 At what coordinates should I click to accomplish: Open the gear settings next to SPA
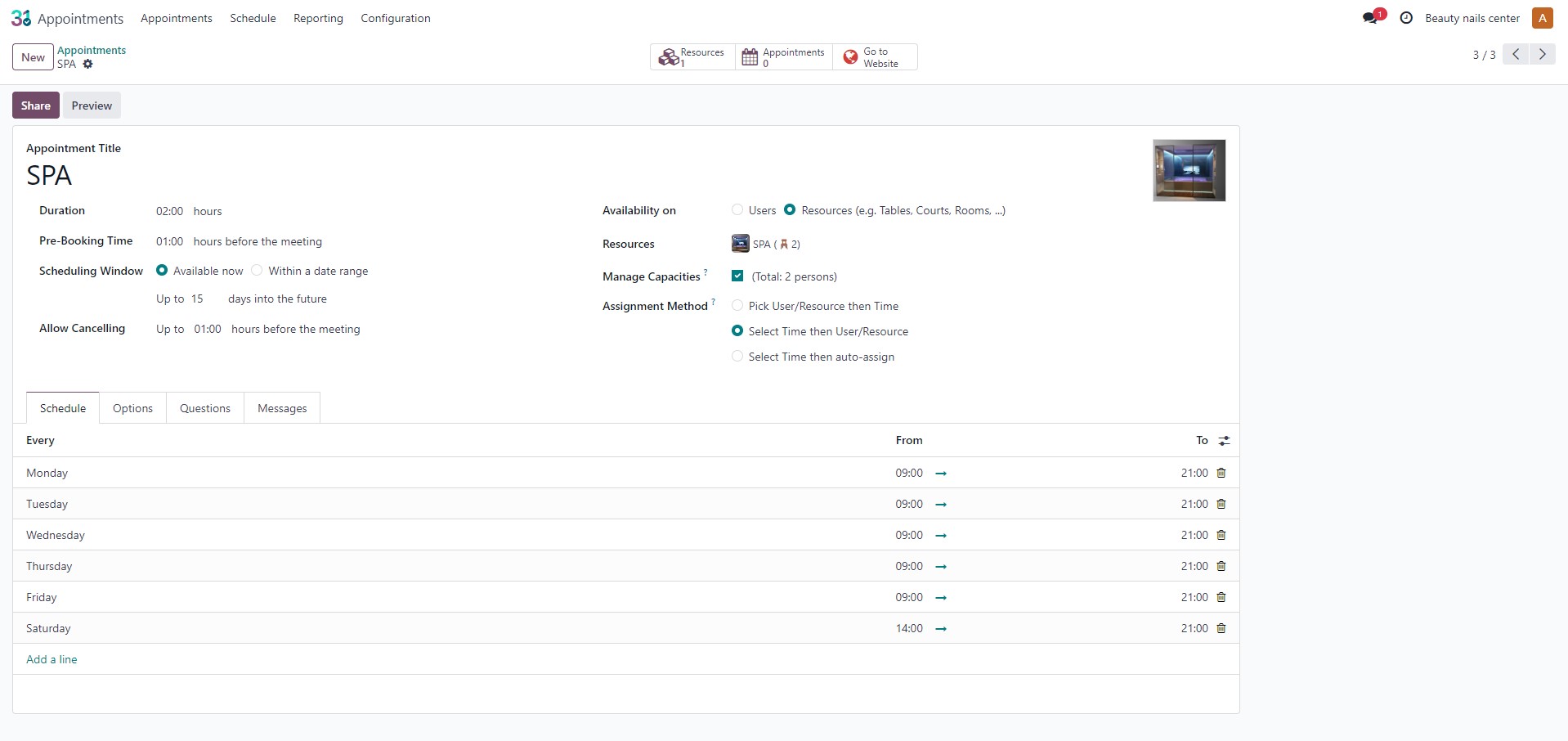88,64
